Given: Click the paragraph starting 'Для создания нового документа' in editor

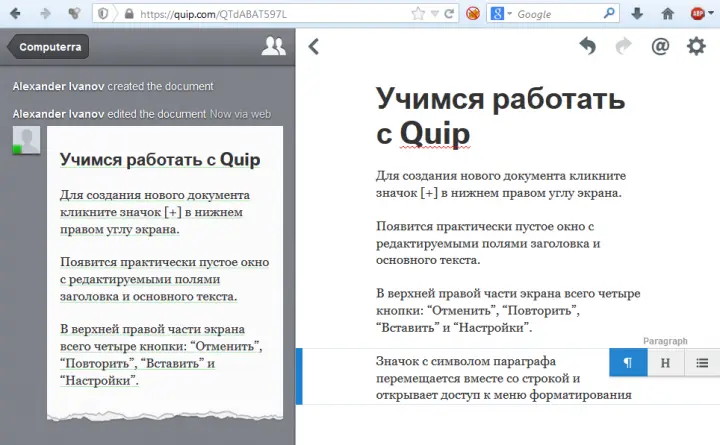Looking at the screenshot, I should [501, 184].
